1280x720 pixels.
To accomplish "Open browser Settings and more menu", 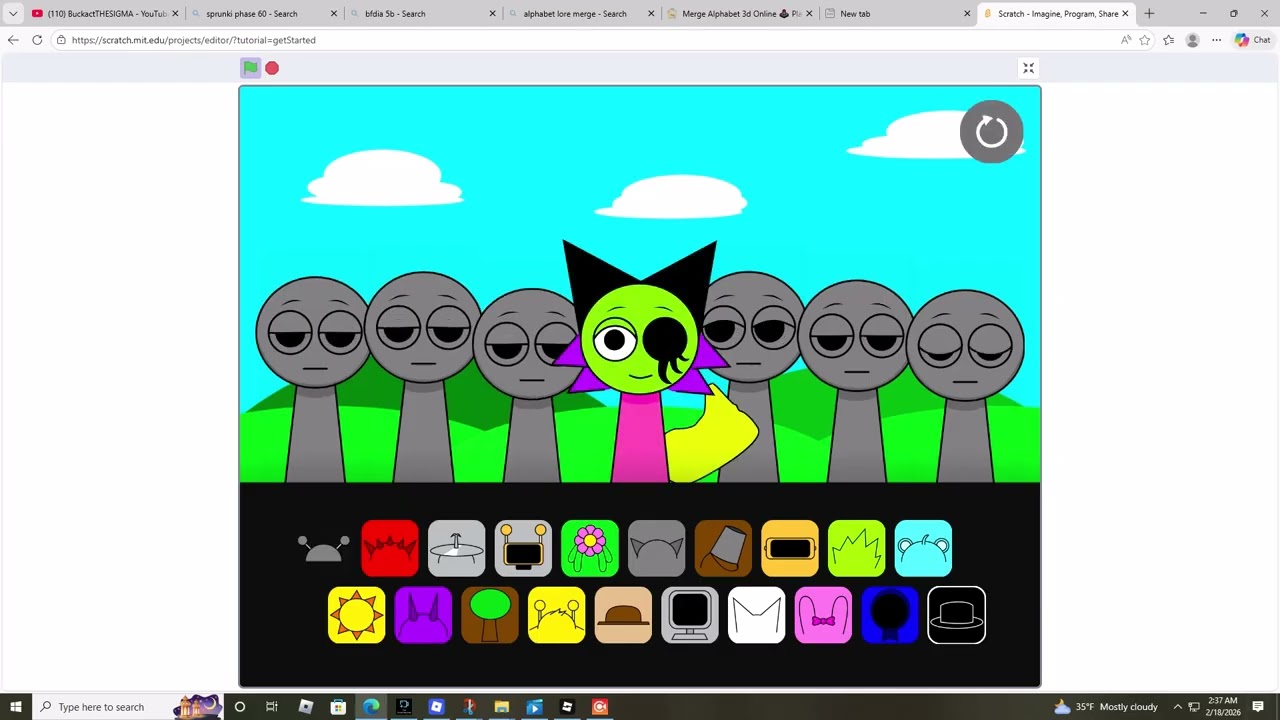I will click(1216, 40).
